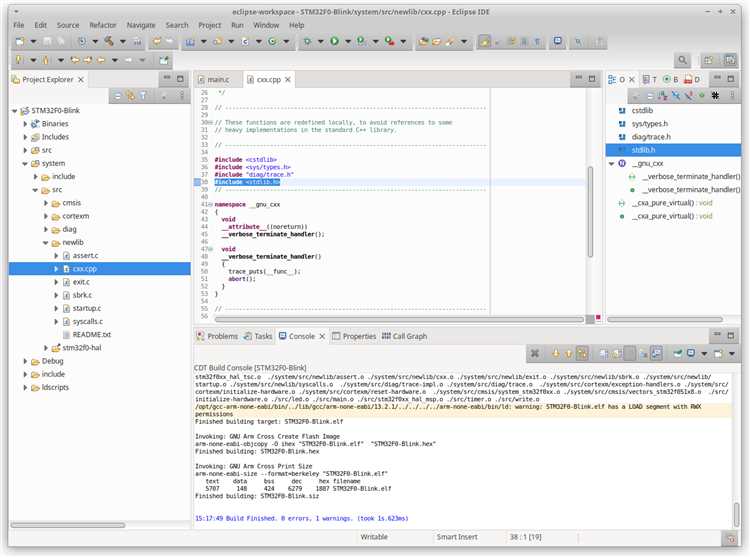This screenshot has height=557, width=750.
Task: Click the Build Finished message line
Action: 302,519
